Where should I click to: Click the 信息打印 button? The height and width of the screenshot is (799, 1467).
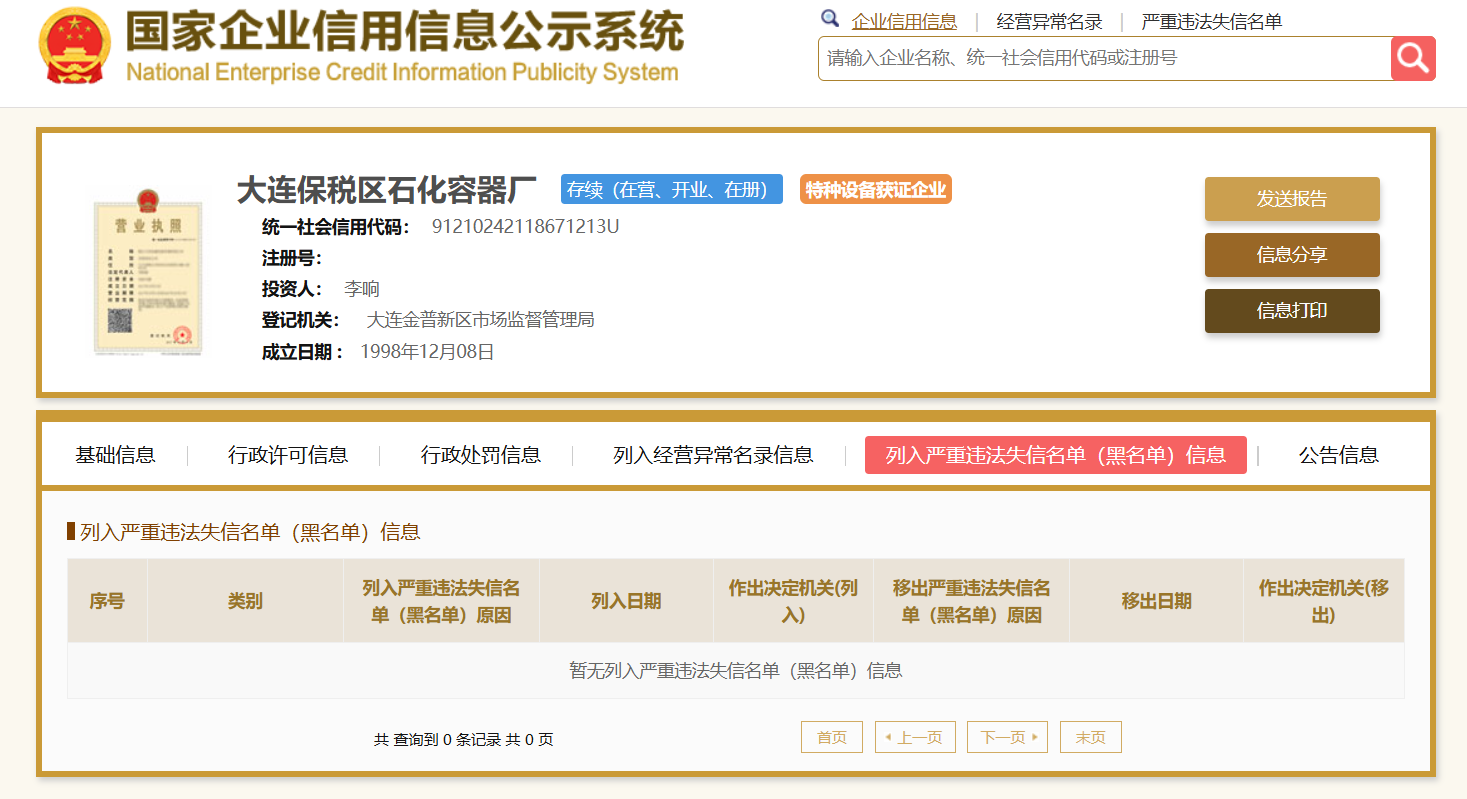point(1292,311)
